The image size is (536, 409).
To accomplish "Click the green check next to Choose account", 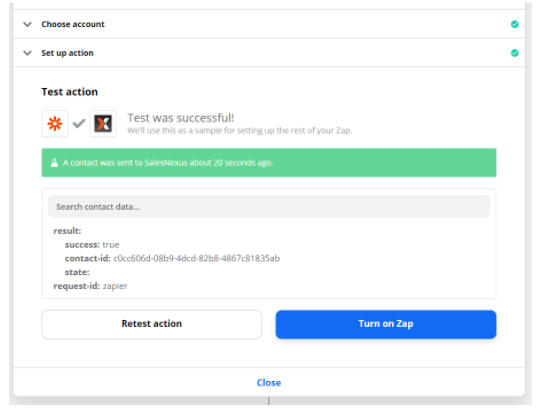I will point(514,24).
